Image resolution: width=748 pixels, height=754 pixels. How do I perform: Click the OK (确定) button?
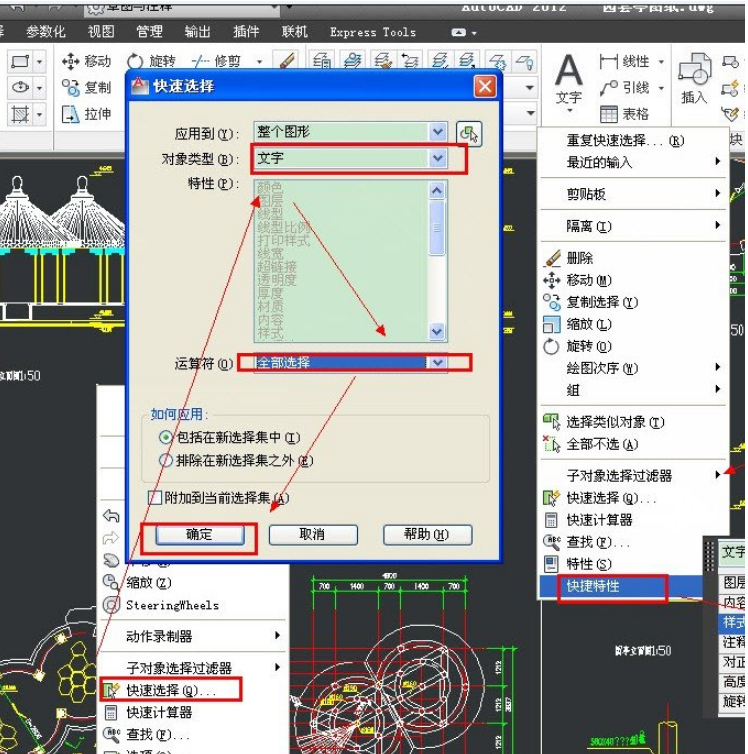click(199, 535)
